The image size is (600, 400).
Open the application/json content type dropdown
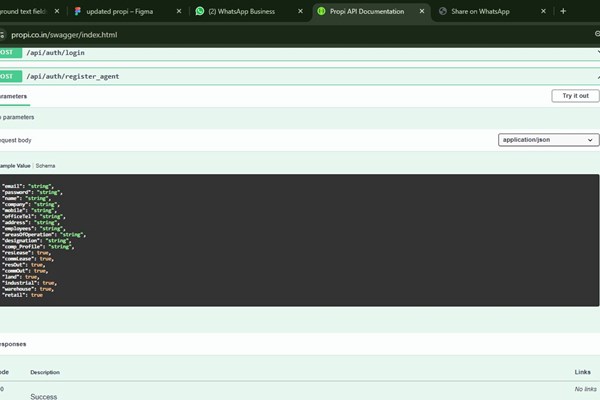pos(548,140)
